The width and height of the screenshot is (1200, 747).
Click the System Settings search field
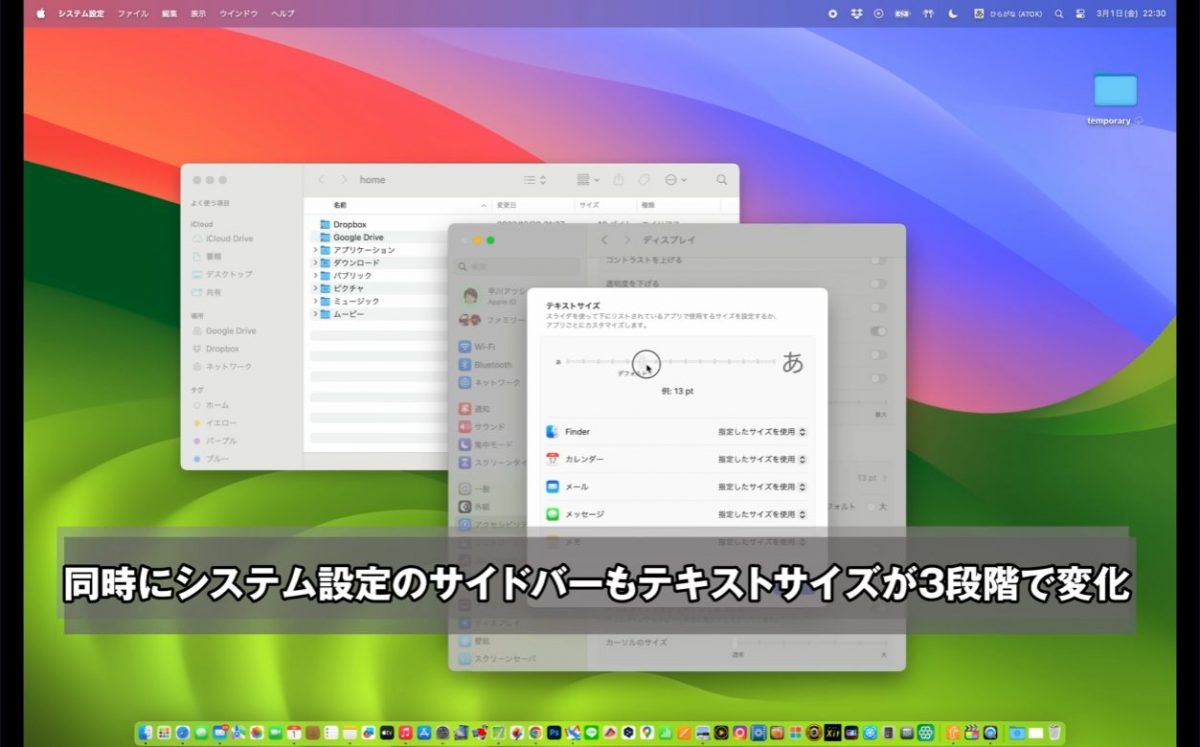click(x=517, y=267)
